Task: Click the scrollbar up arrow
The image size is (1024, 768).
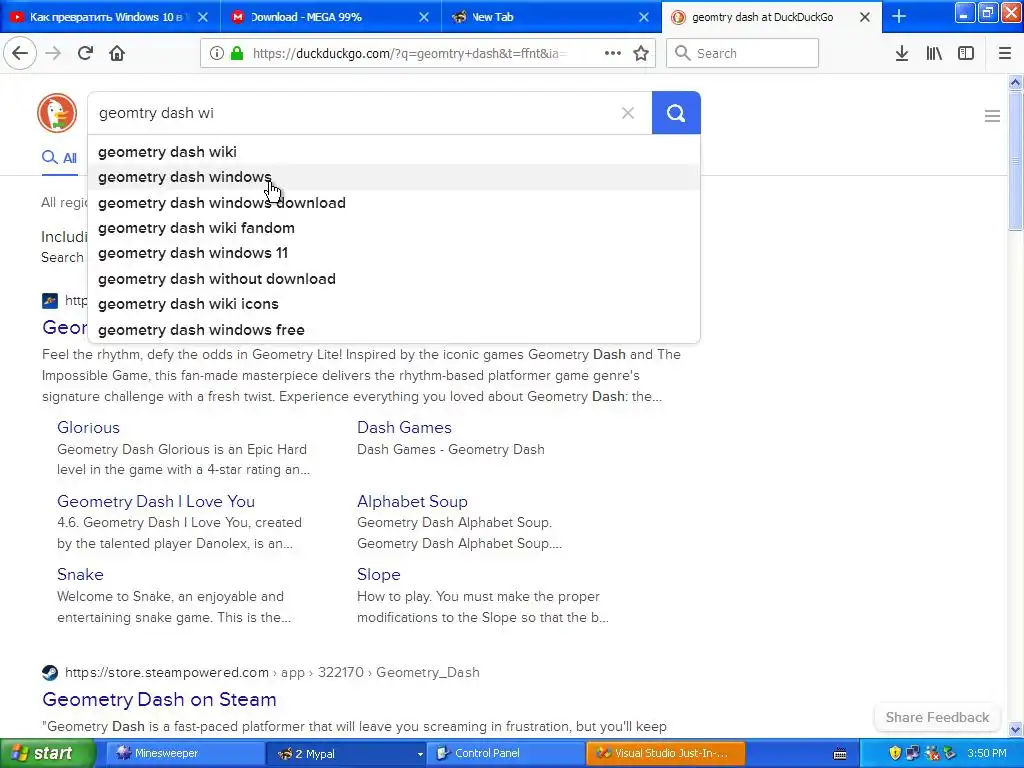Action: [1015, 82]
